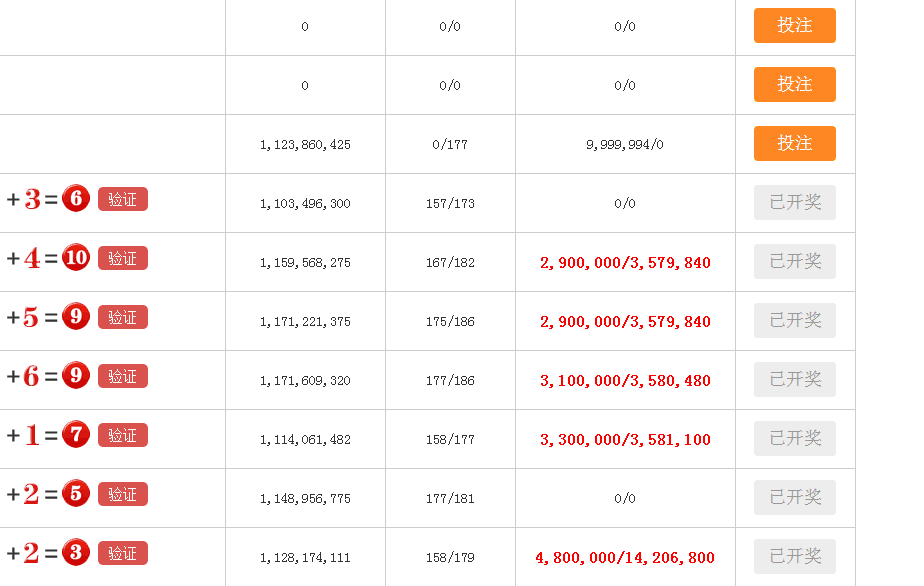Select the red 4,800,000/14,206,800 amount
The height and width of the screenshot is (586, 924).
[x=625, y=558]
